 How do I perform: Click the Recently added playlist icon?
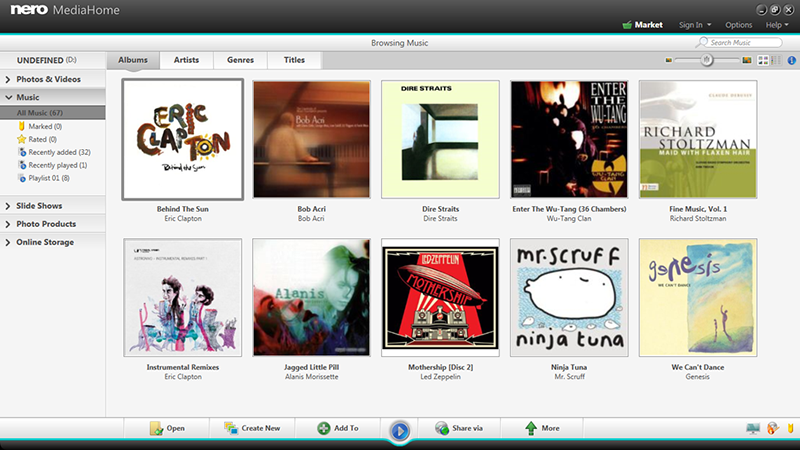pyautogui.click(x=22, y=152)
